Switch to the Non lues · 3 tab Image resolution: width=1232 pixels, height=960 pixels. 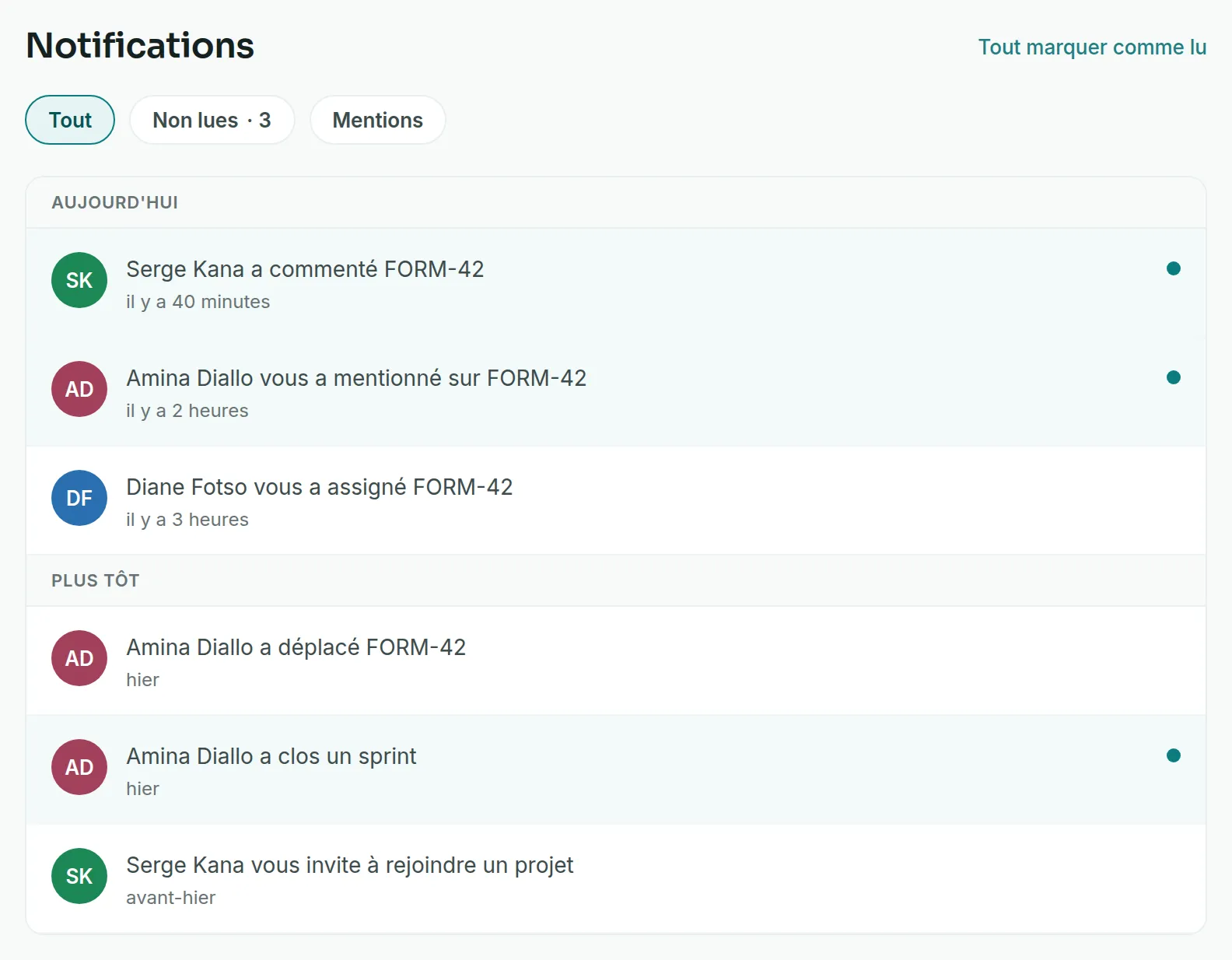[x=212, y=120]
